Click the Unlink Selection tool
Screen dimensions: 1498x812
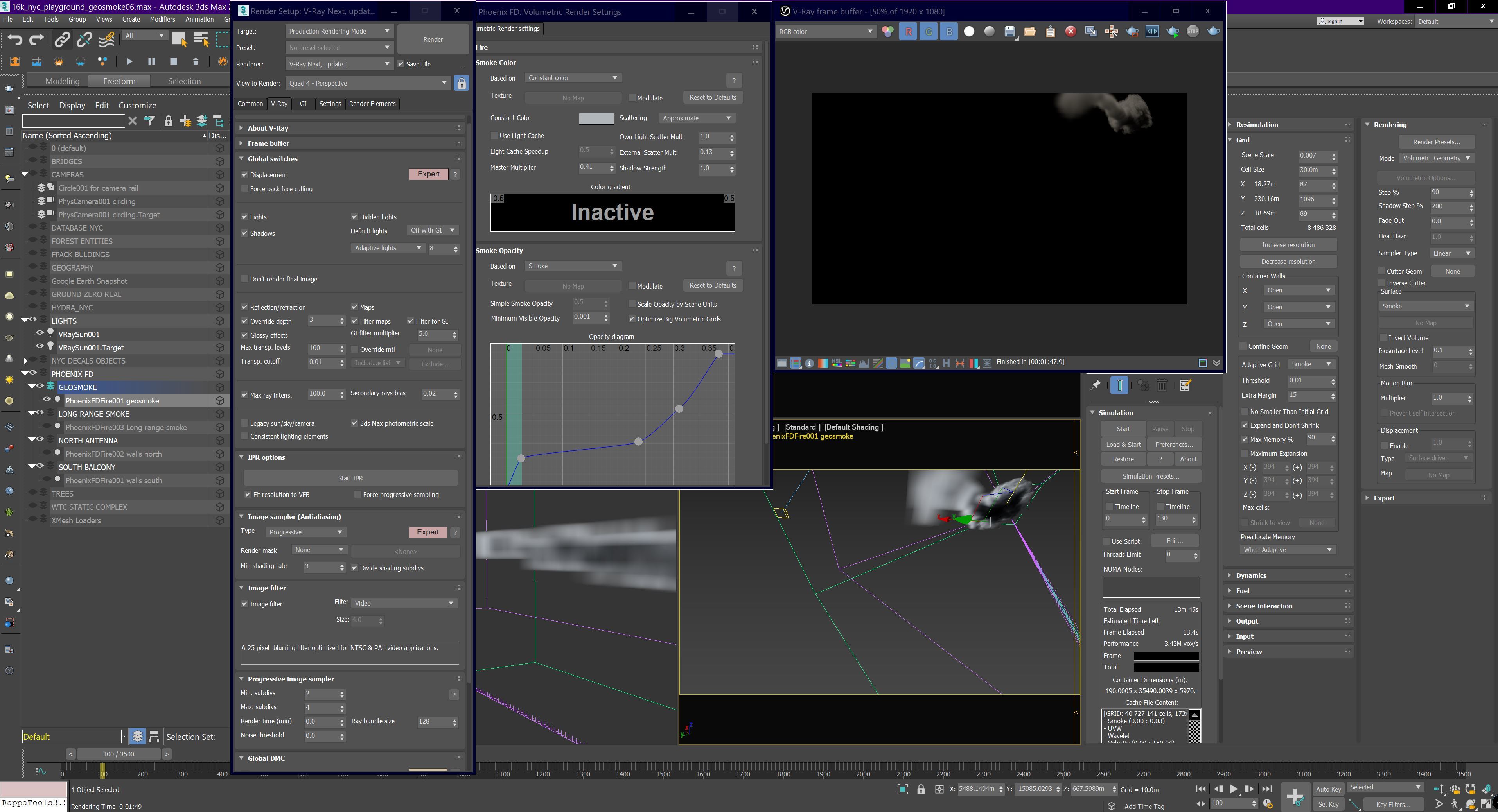pyautogui.click(x=84, y=39)
